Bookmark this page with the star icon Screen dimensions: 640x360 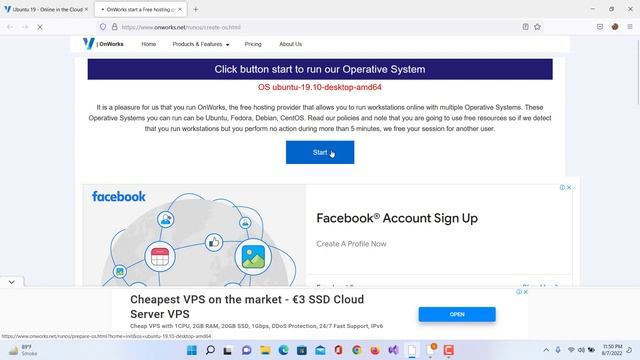538,27
